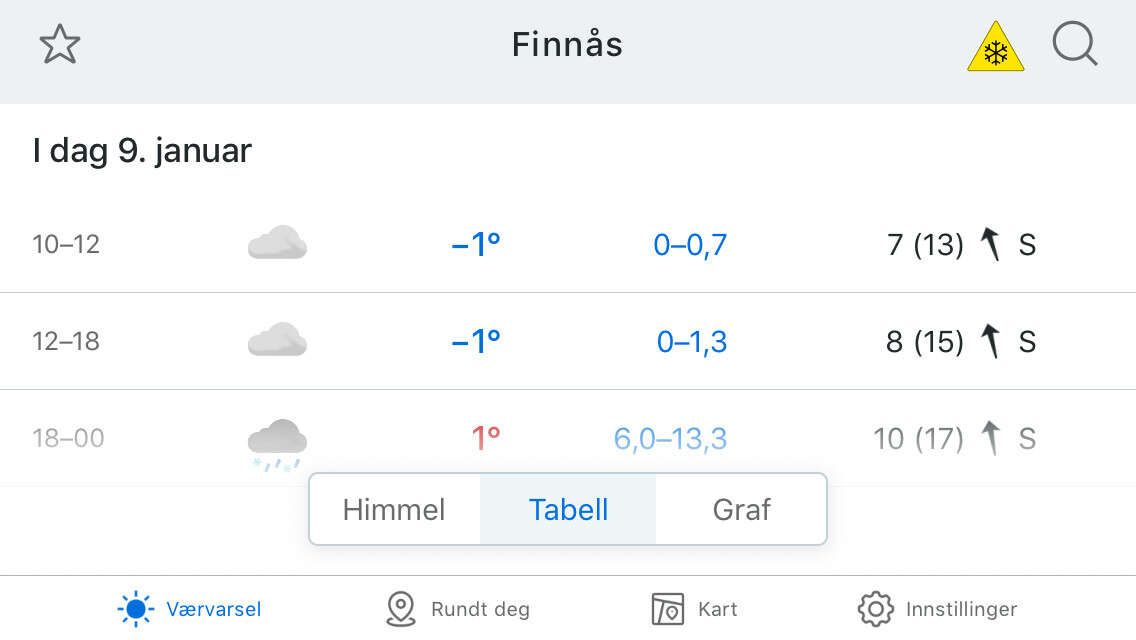Open the Værvarsel tab

[x=190, y=608]
